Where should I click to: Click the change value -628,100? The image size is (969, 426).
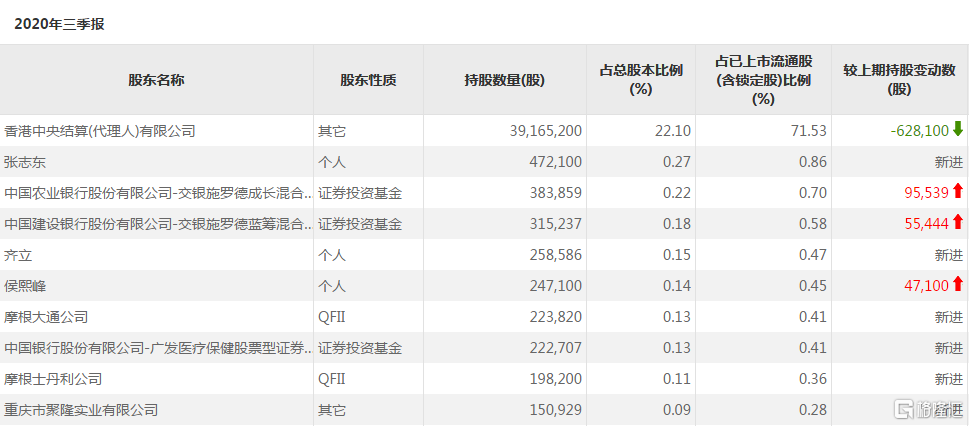[920, 131]
